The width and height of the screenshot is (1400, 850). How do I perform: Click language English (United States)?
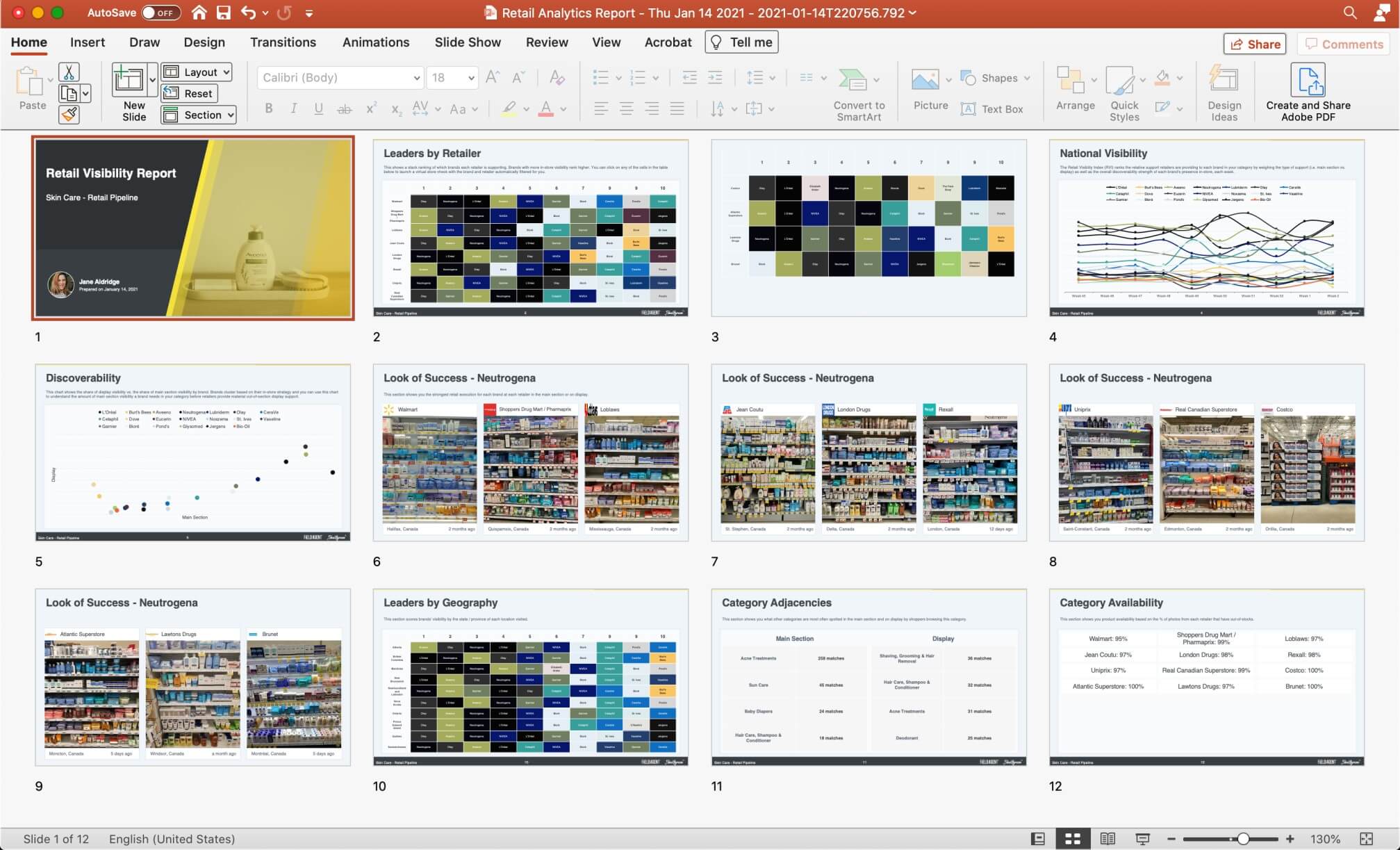point(172,839)
